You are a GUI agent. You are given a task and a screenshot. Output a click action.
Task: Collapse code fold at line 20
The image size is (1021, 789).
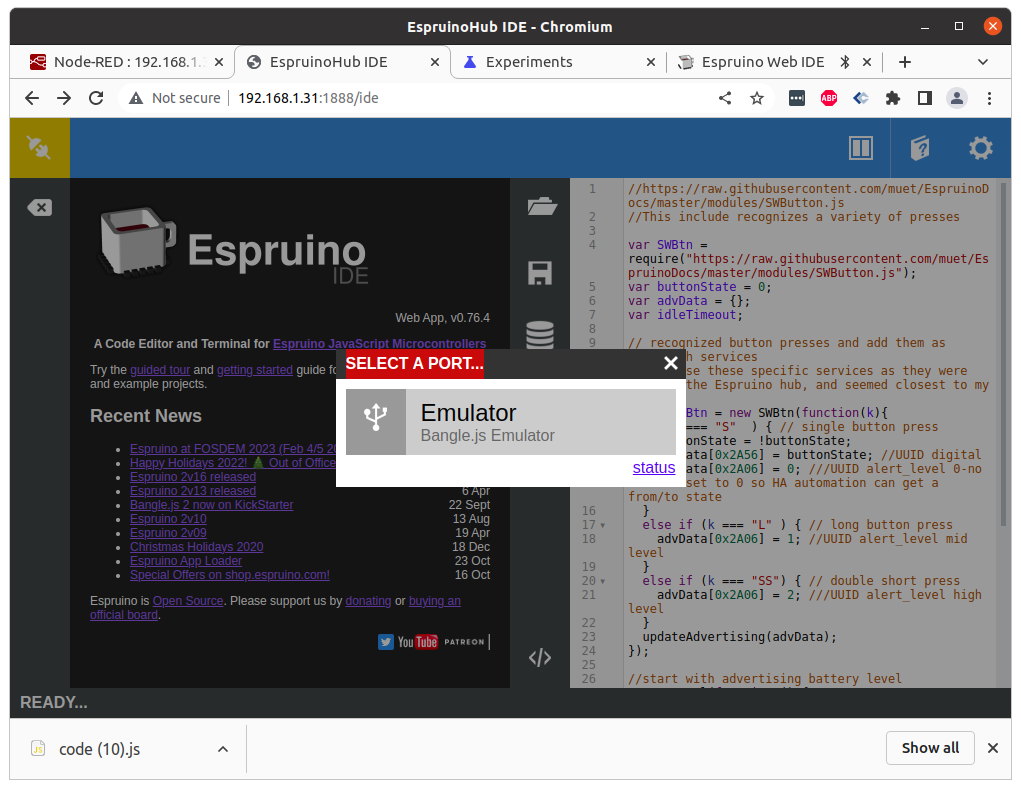tap(603, 581)
